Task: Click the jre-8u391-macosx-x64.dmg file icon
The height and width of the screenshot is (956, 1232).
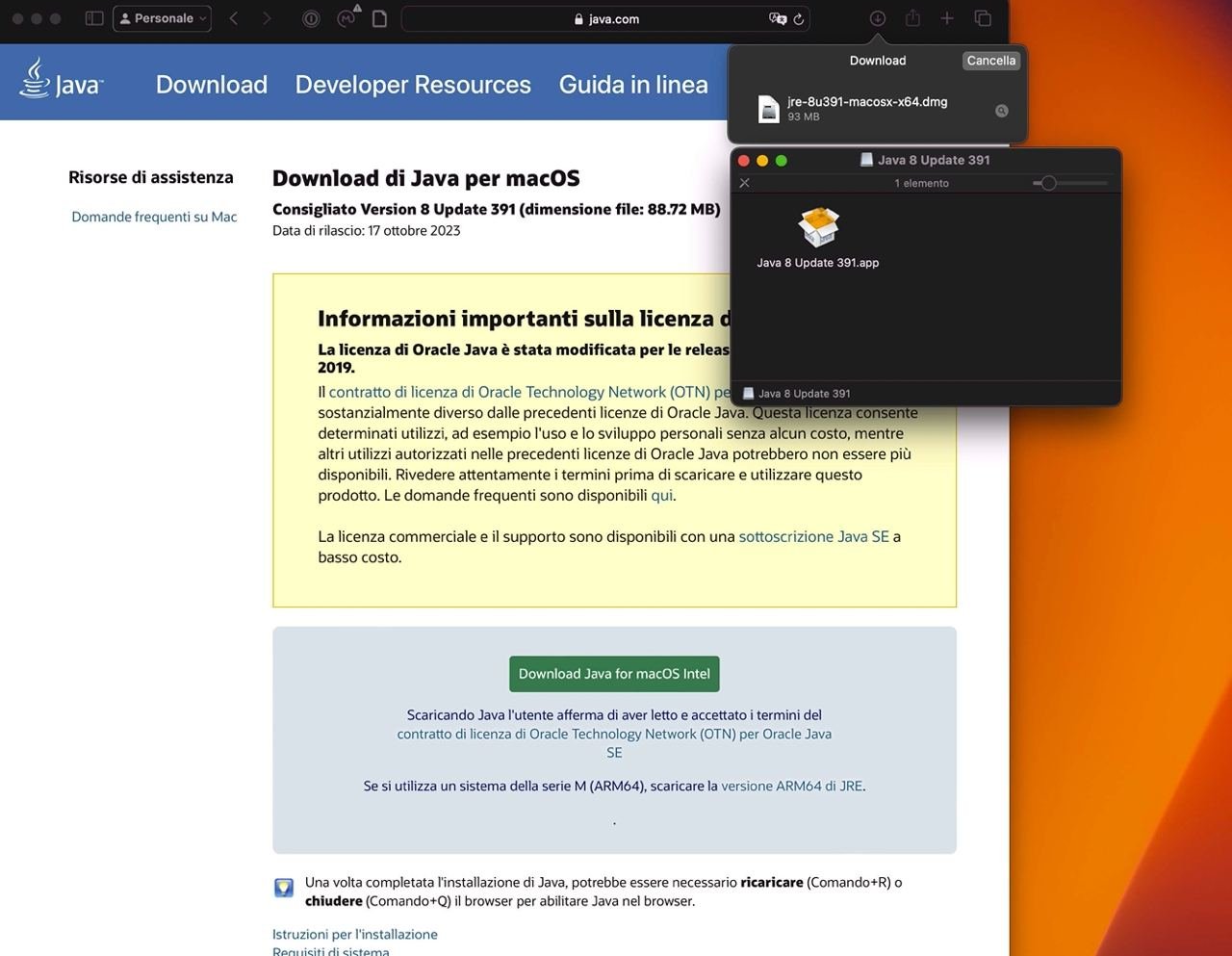Action: coord(768,109)
